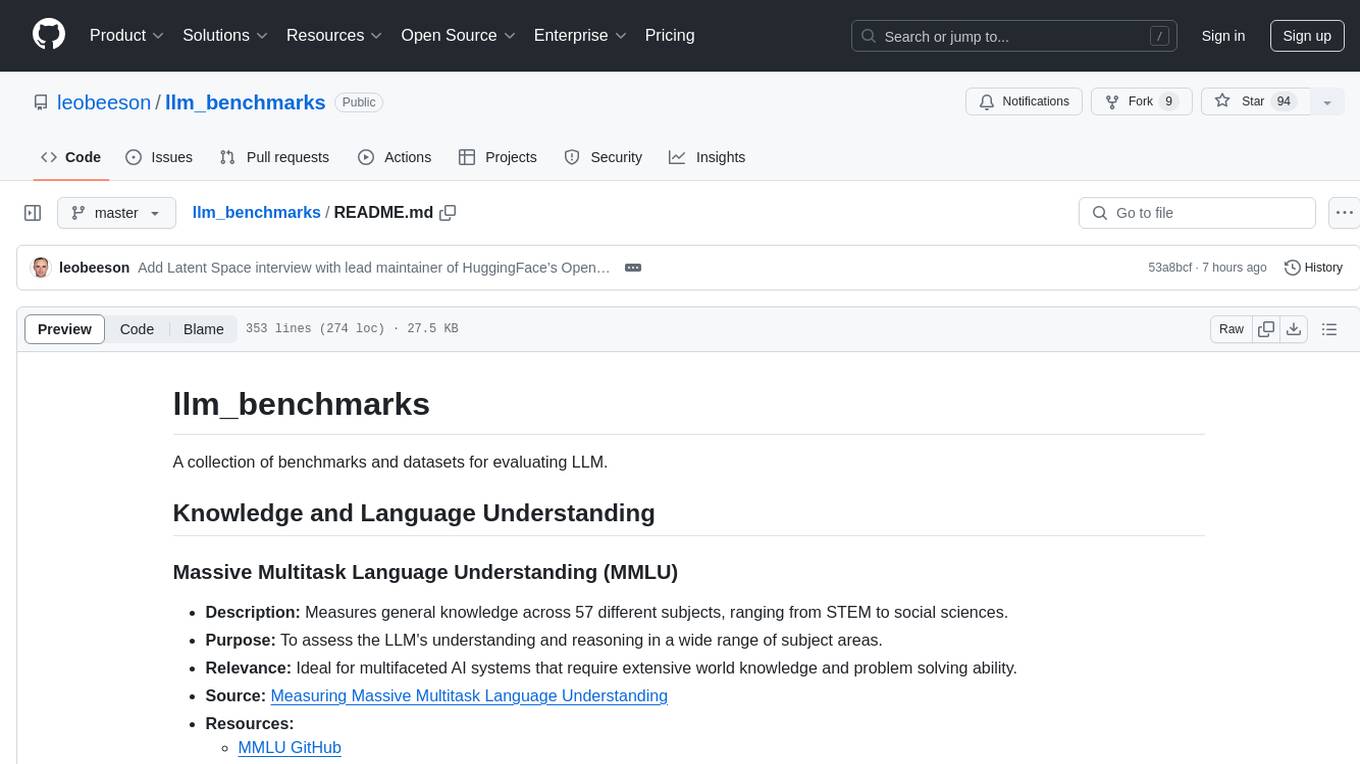
Task: Click the repository icon beside leobeeson
Action: click(40, 102)
